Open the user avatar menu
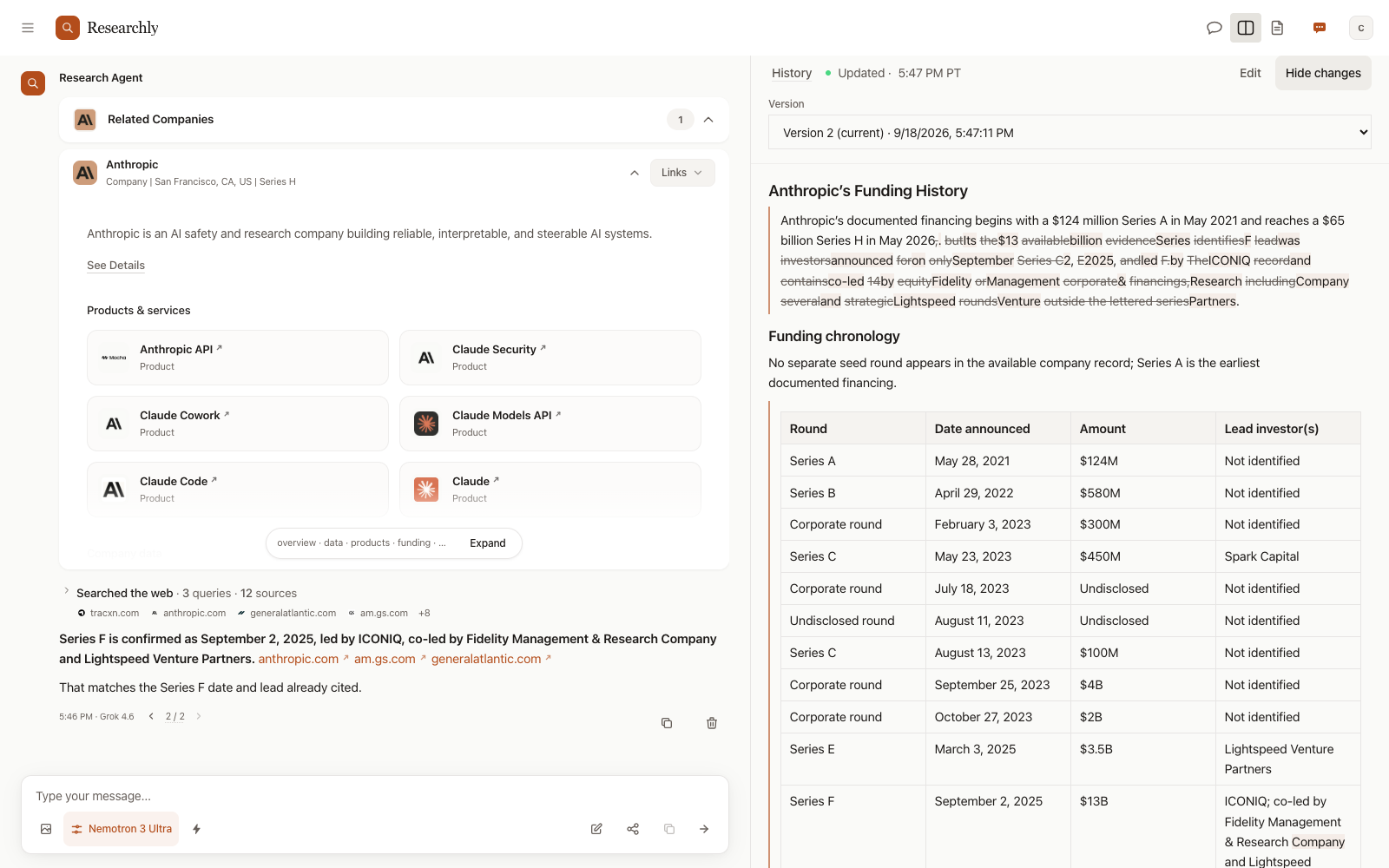Viewport: 1389px width, 868px height. click(1361, 28)
